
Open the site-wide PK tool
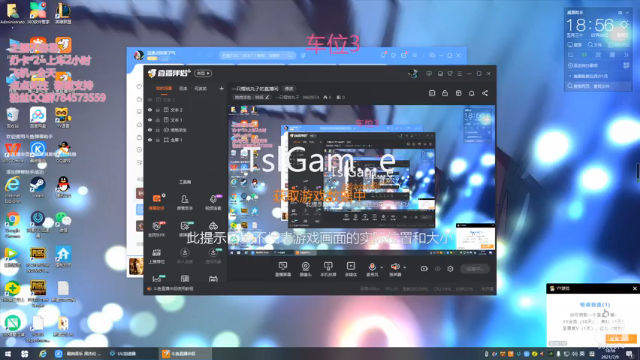[157, 229]
